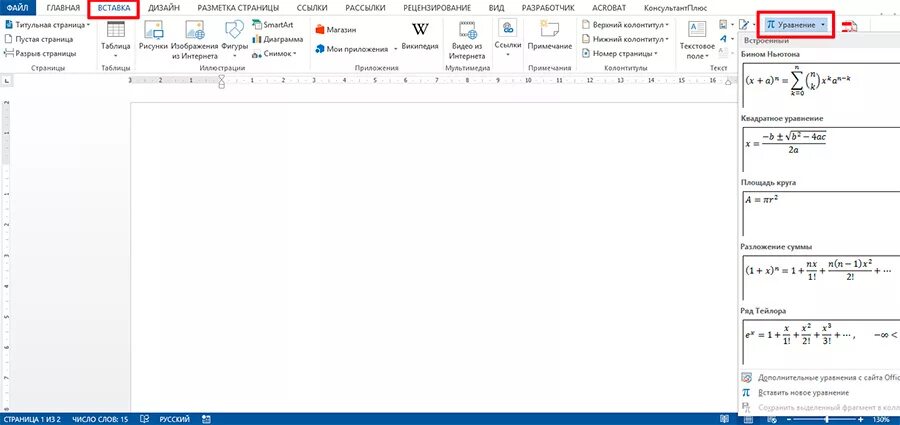
Task: Go to the РАССЫЛКИ tab
Action: [x=364, y=8]
